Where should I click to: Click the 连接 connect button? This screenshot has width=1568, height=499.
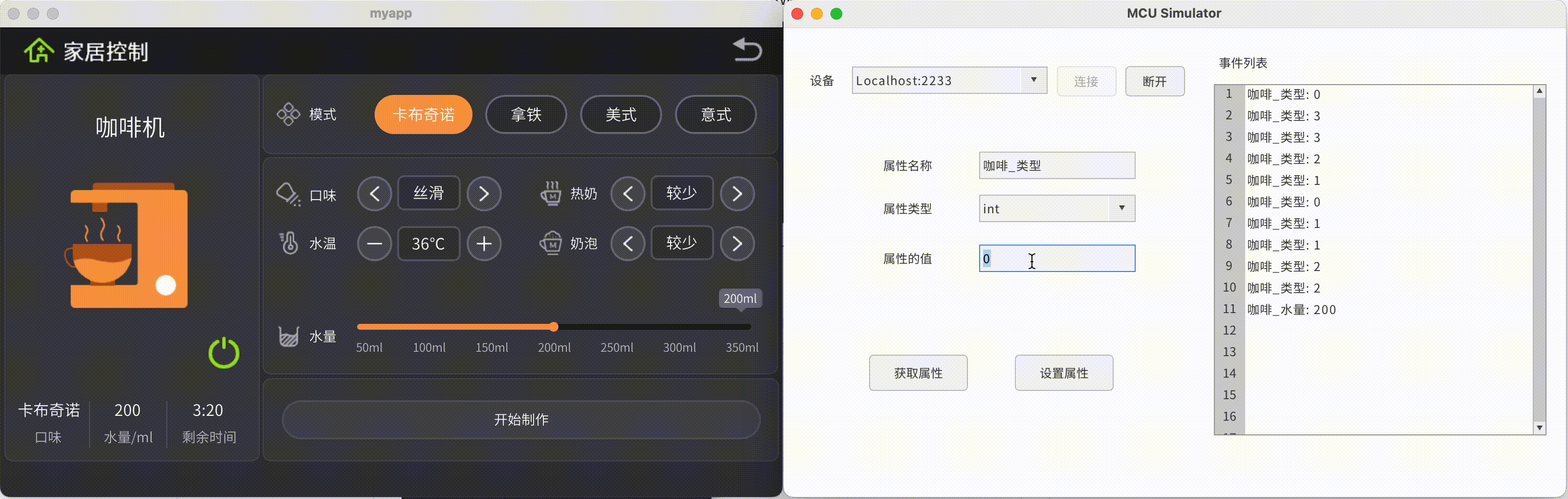point(1086,81)
